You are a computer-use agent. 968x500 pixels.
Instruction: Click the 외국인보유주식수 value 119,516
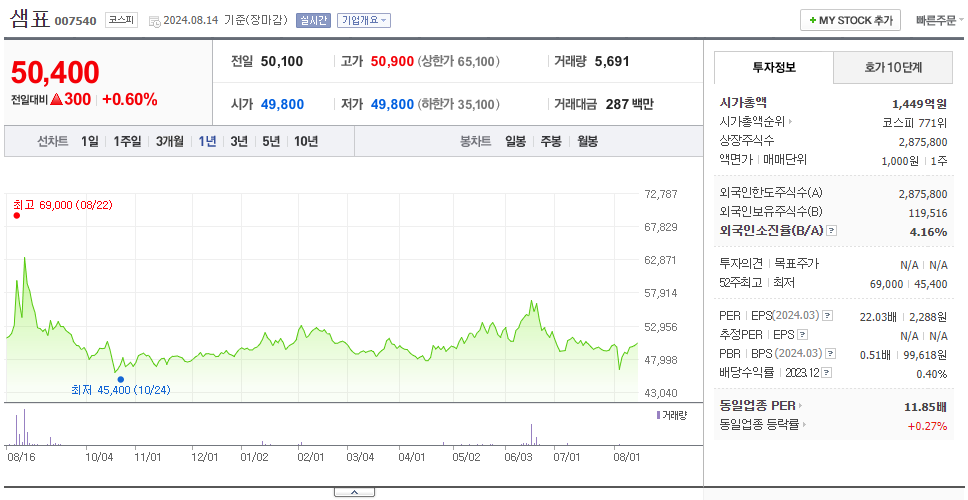coord(927,214)
